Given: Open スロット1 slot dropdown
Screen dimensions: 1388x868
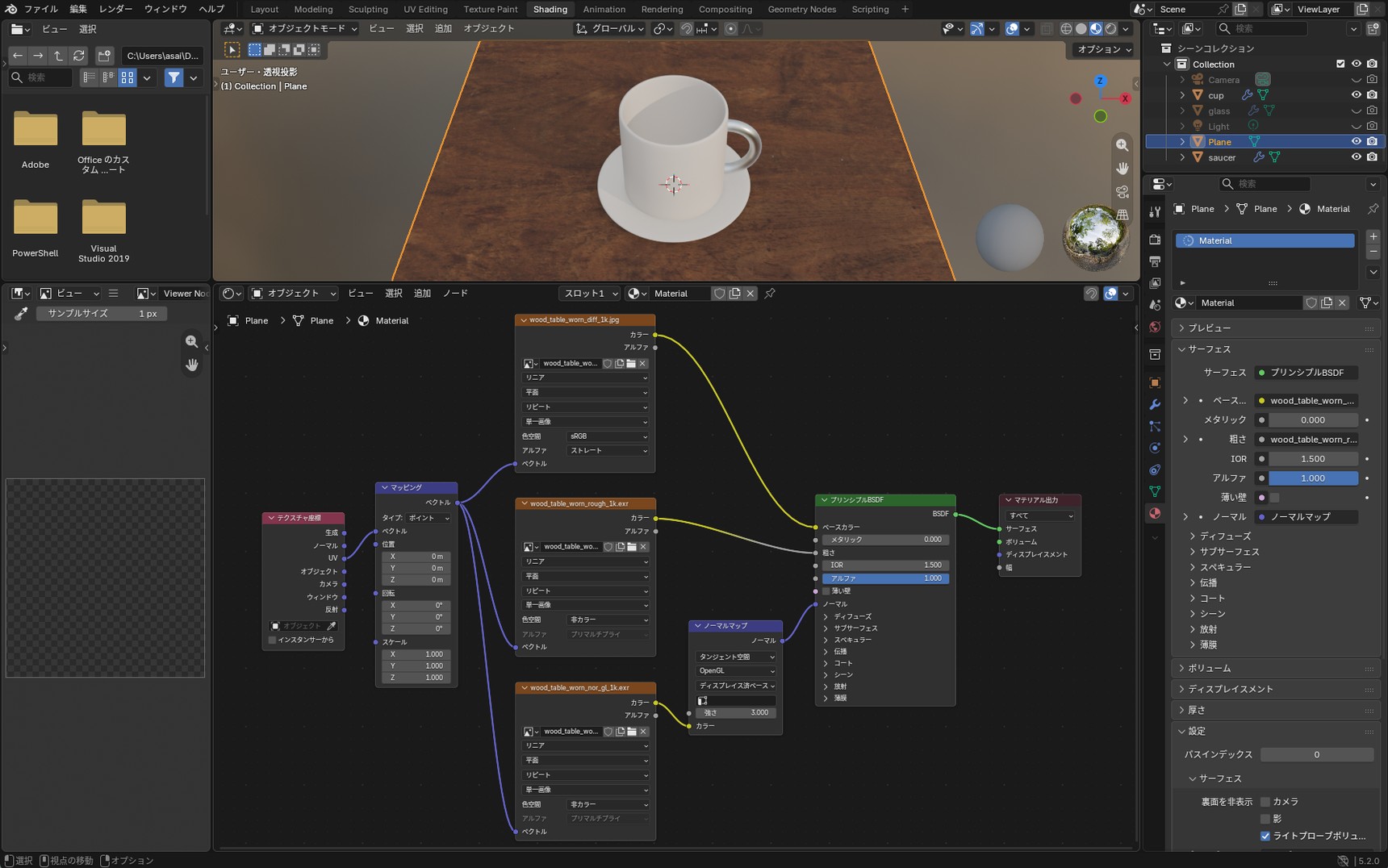Looking at the screenshot, I should coord(590,294).
